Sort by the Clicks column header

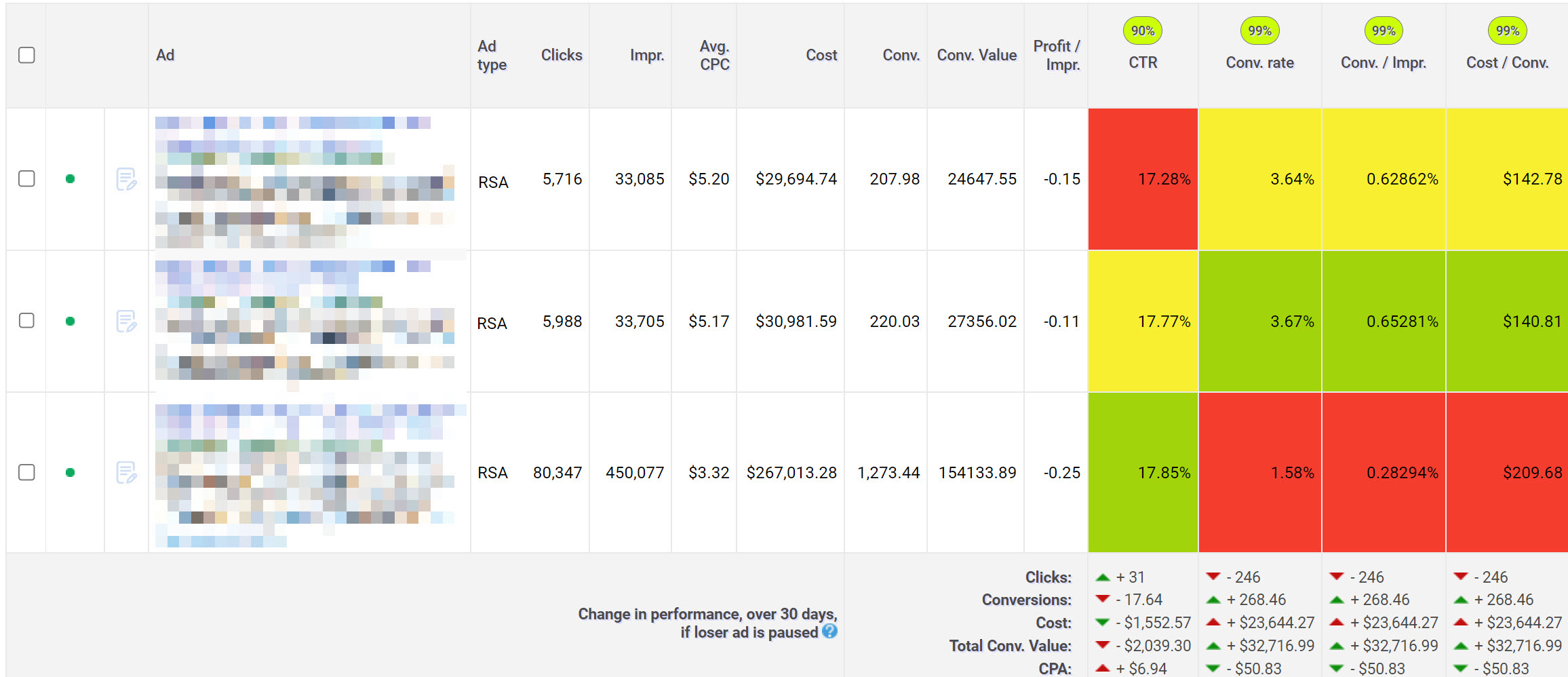pos(561,55)
